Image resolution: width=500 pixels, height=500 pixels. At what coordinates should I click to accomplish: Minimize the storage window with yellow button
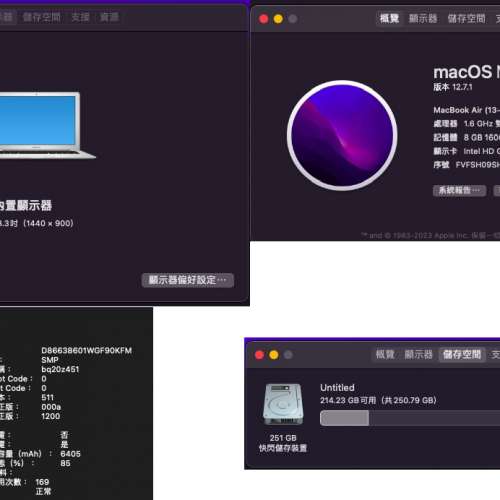click(x=274, y=355)
